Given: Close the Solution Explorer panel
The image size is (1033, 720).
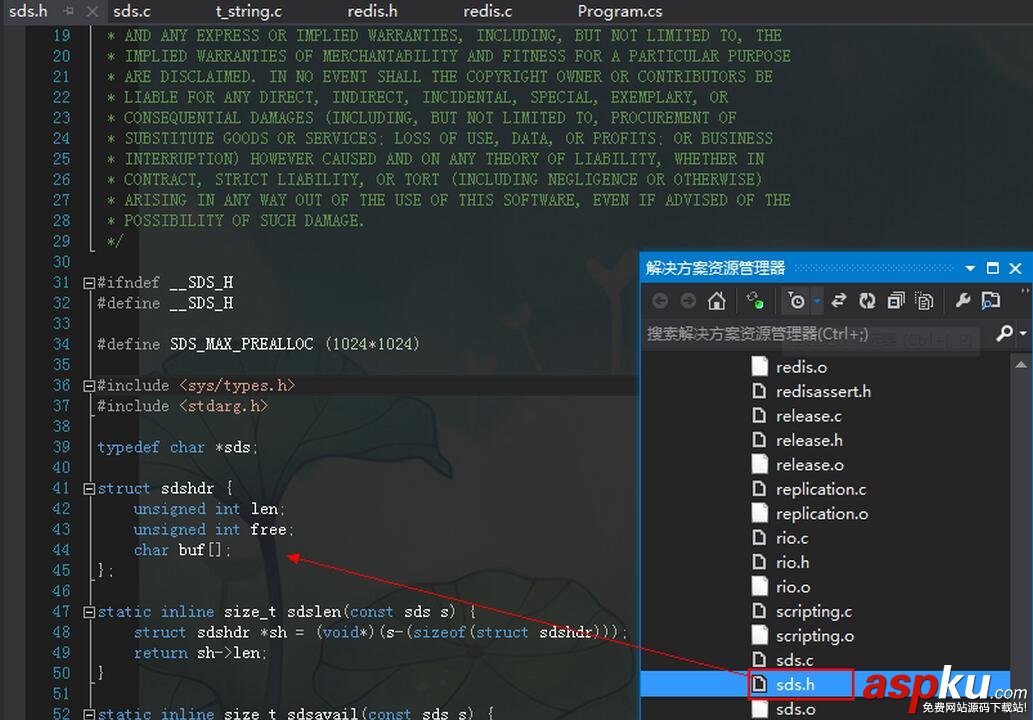Looking at the screenshot, I should pyautogui.click(x=1015, y=268).
